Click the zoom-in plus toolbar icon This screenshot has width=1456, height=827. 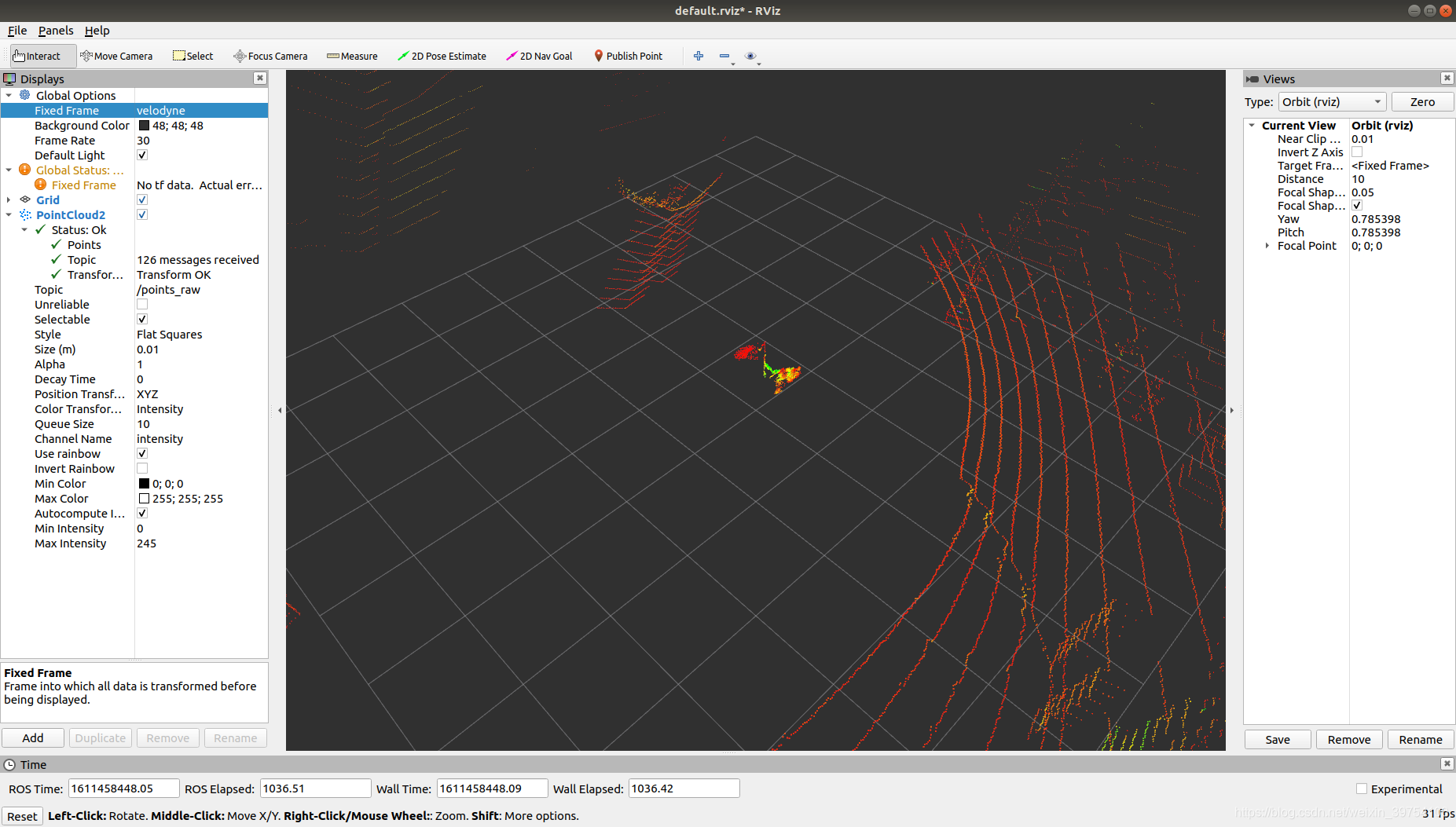click(x=698, y=56)
